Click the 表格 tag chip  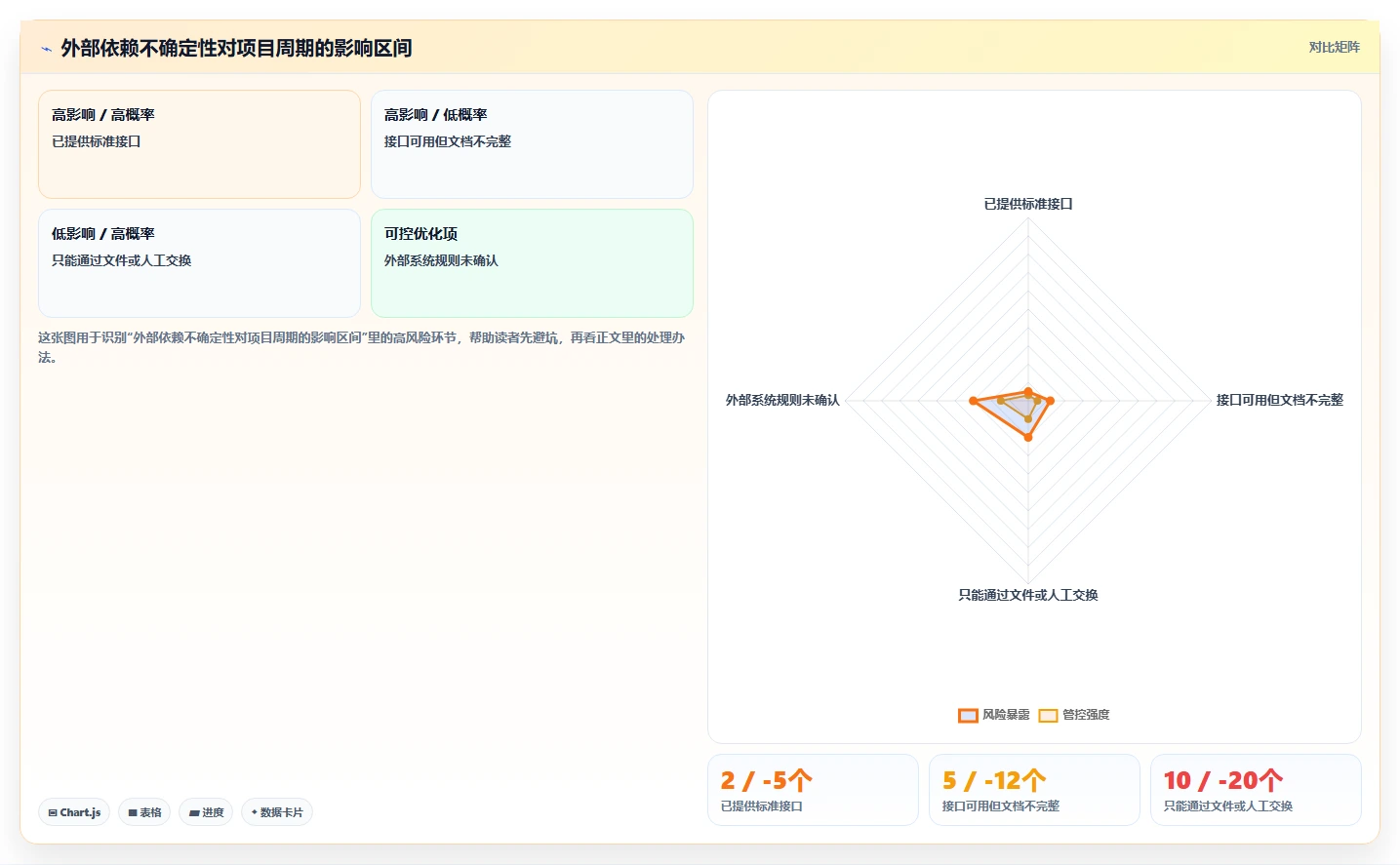tap(144, 812)
